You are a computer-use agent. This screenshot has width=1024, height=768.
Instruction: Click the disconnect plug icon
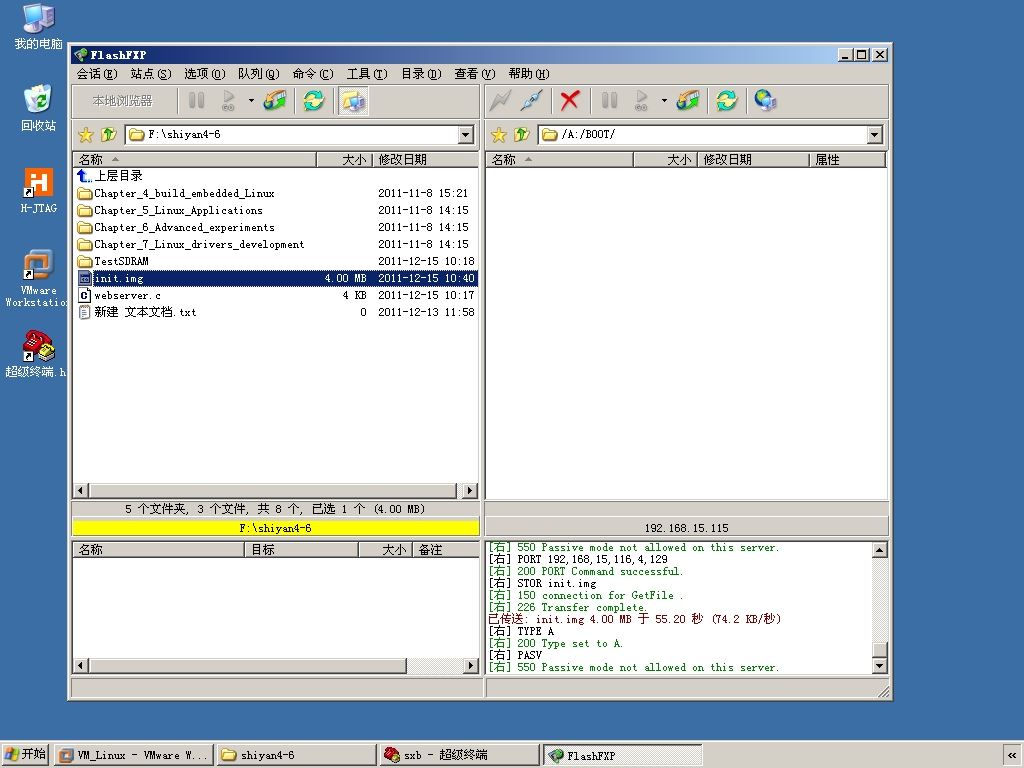click(x=532, y=101)
